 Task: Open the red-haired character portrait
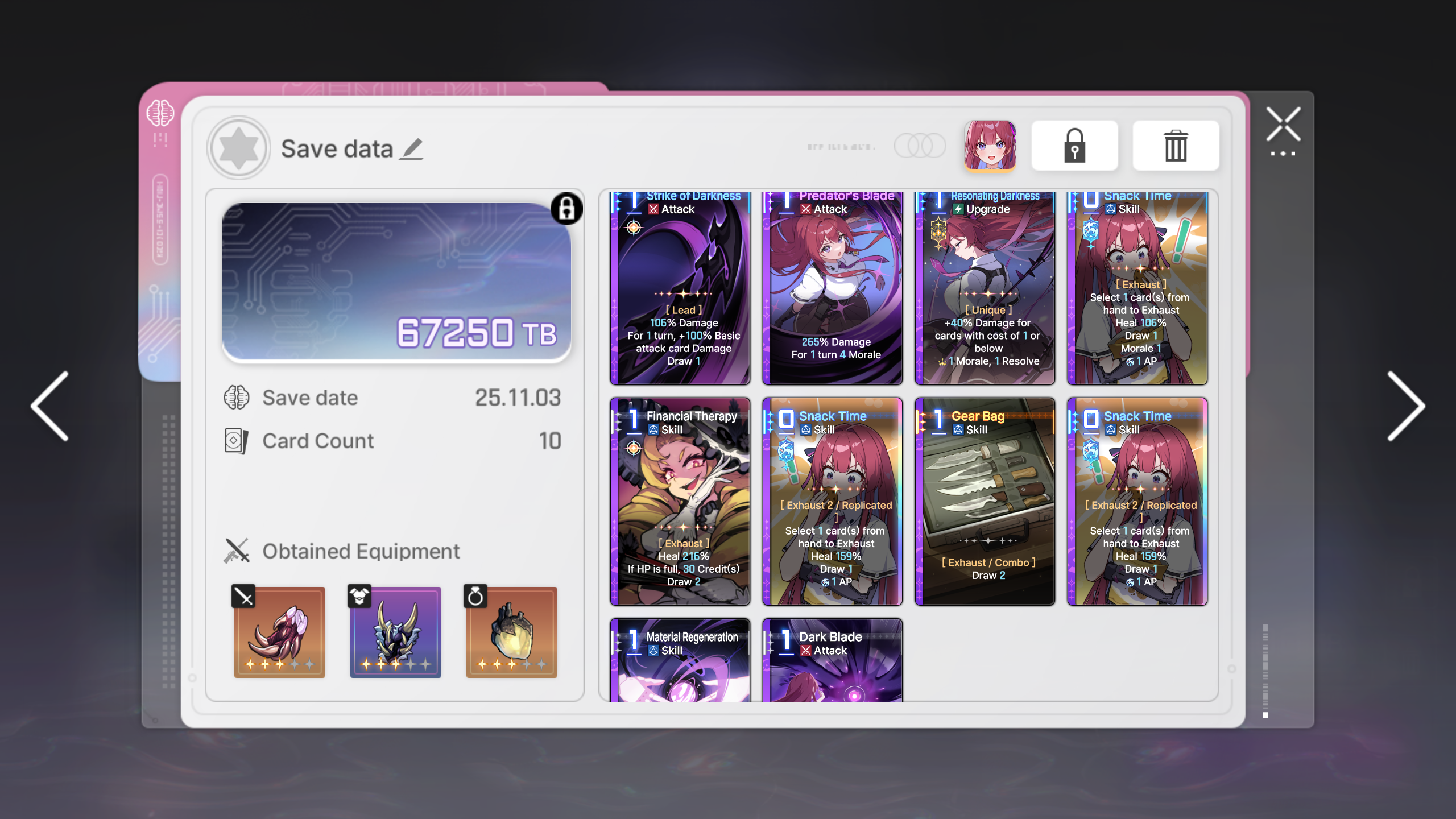point(990,146)
